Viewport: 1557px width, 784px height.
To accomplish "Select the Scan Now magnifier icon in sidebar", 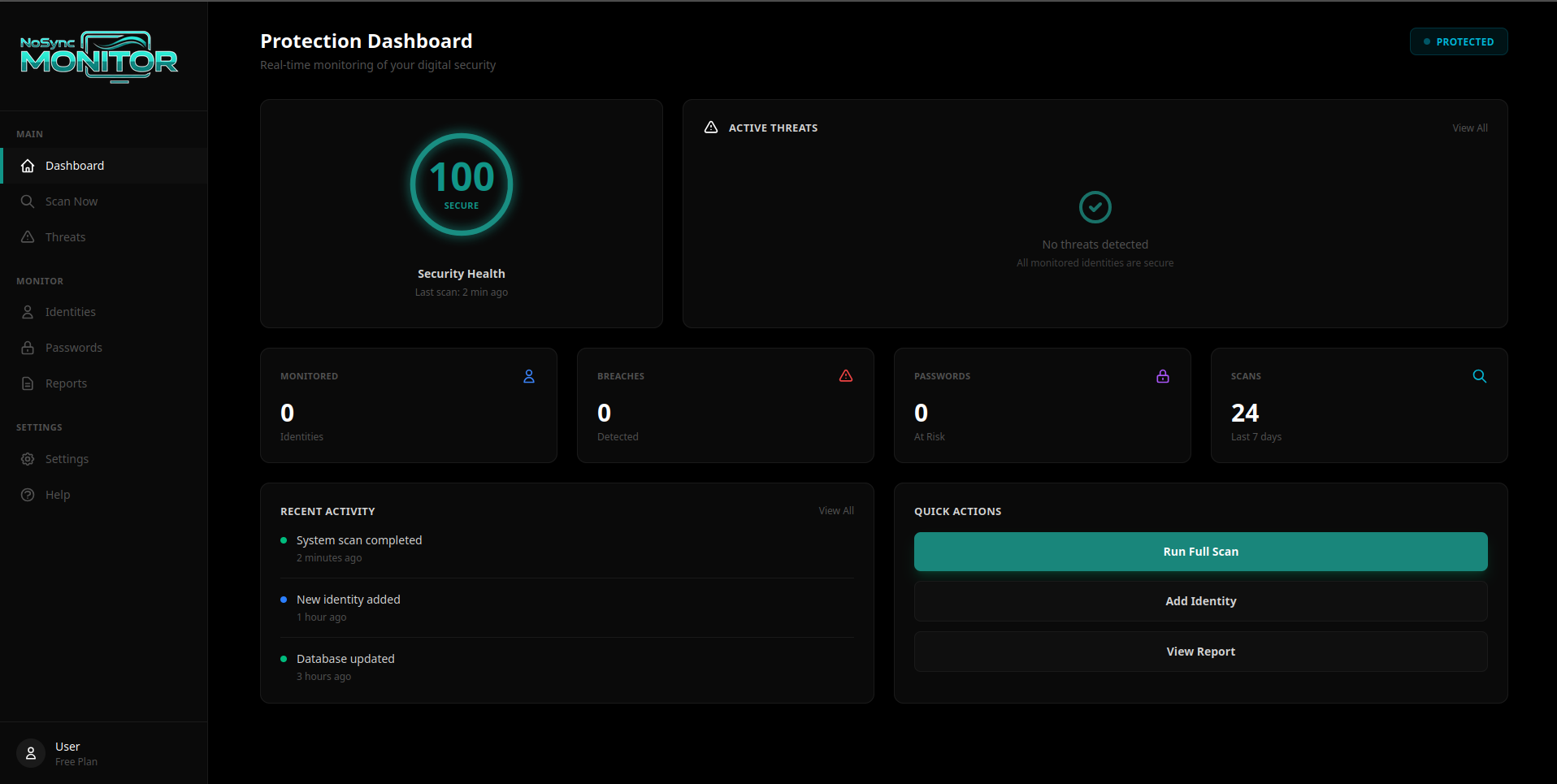I will click(x=27, y=201).
